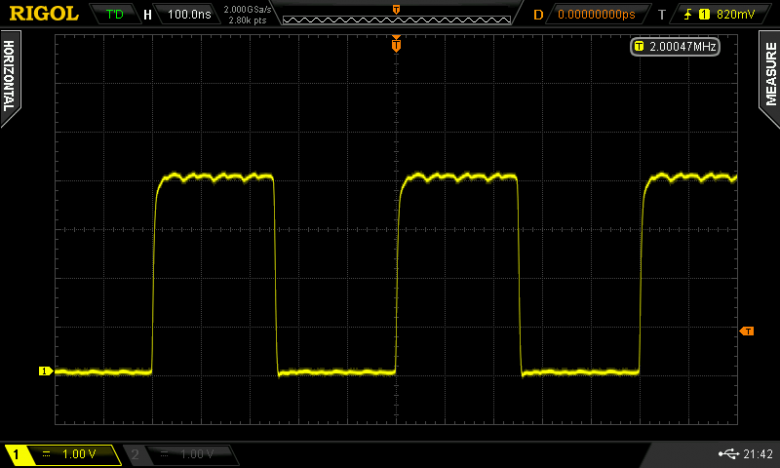Click the frequency counter 2.00047MHz badge
780x468 pixels.
[675, 46]
